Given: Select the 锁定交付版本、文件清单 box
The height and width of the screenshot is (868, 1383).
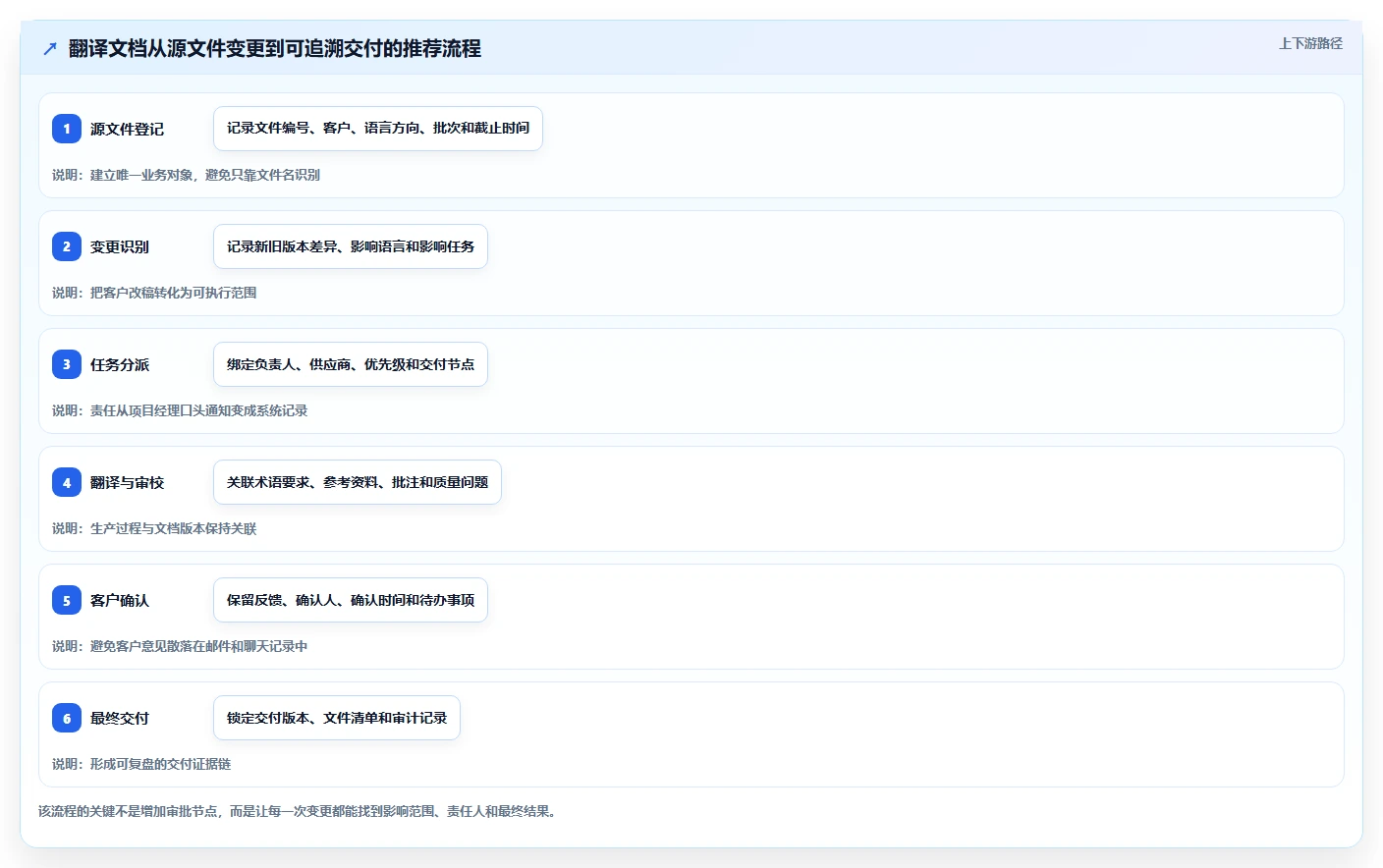Looking at the screenshot, I should (337, 718).
